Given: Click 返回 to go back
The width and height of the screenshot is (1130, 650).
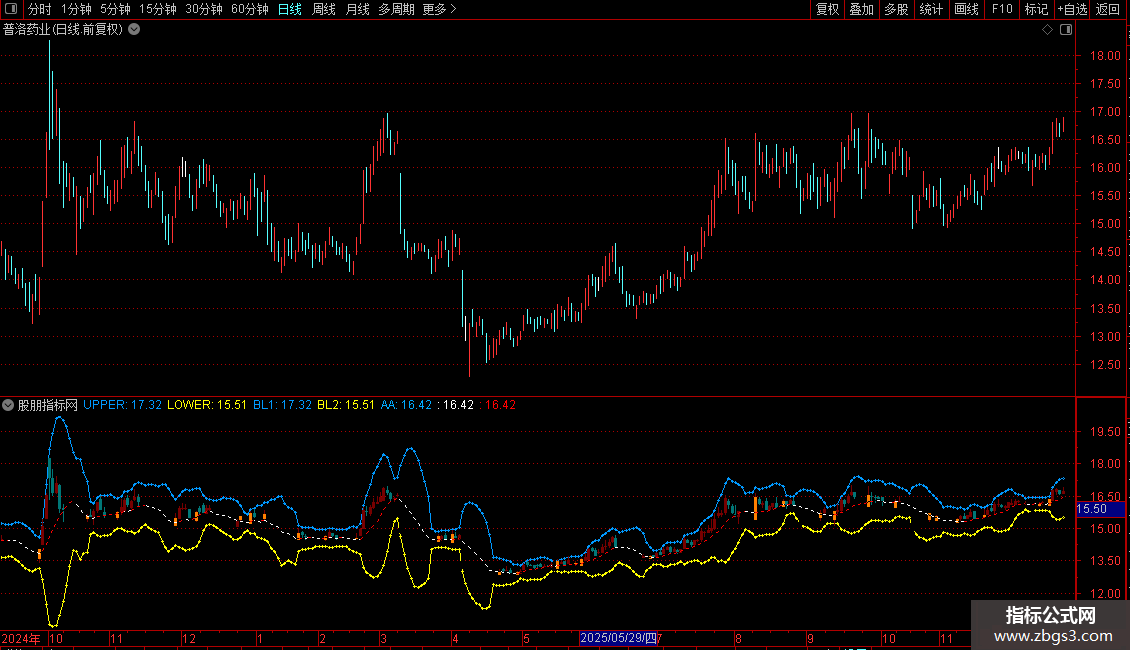Looking at the screenshot, I should (1108, 9).
